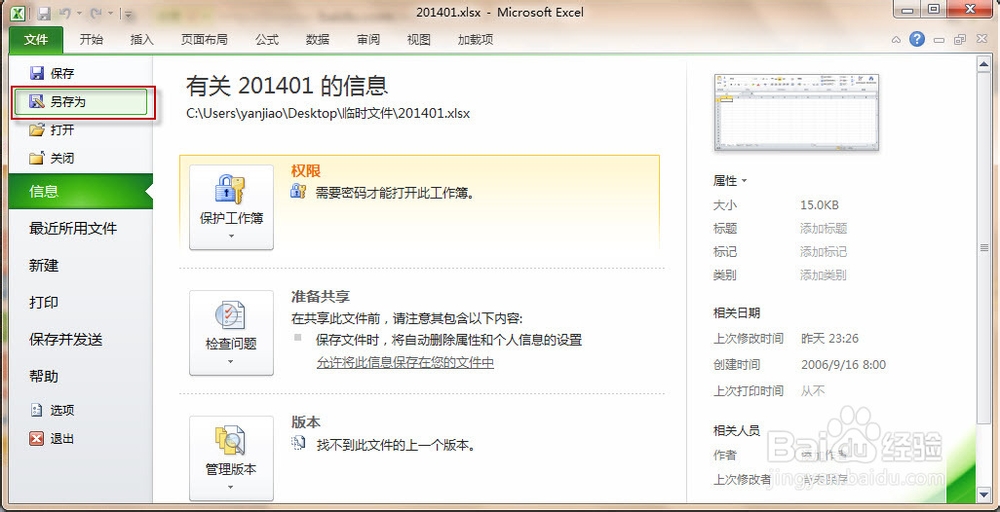This screenshot has width=1000, height=512.
Task: Click the 15.0KB size value
Action: coord(820,205)
